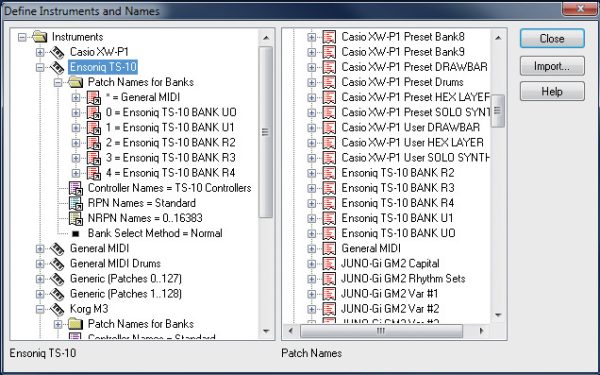
Task: Click the patch list icon for '2 = Ensoniq TS-10 BANK R2'
Action: pyautogui.click(x=93, y=143)
